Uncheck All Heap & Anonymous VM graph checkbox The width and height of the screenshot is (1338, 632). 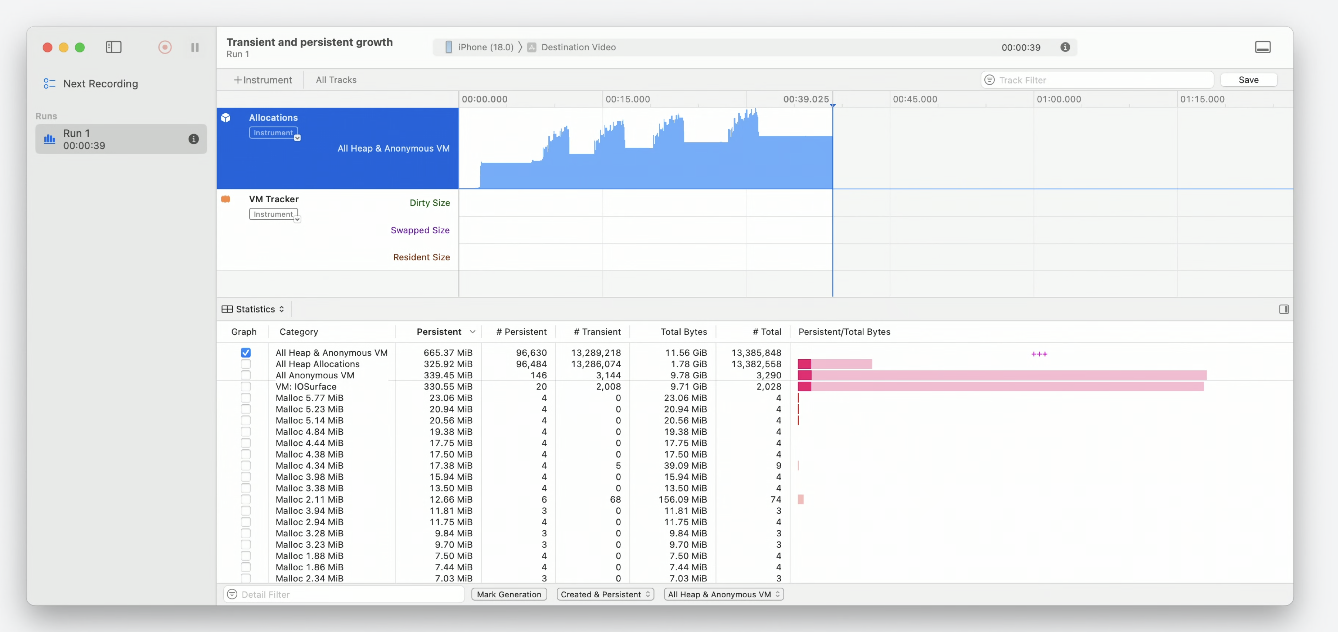point(246,353)
